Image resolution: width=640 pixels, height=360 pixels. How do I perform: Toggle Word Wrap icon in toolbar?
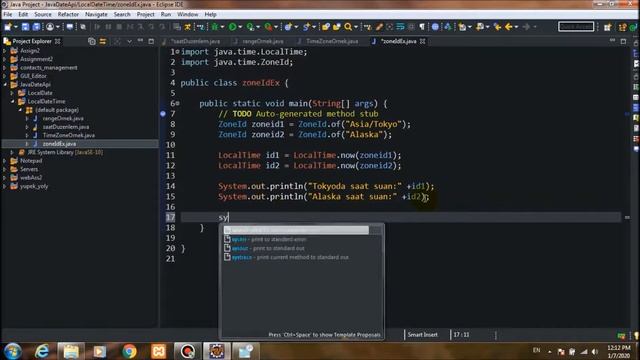[400, 27]
